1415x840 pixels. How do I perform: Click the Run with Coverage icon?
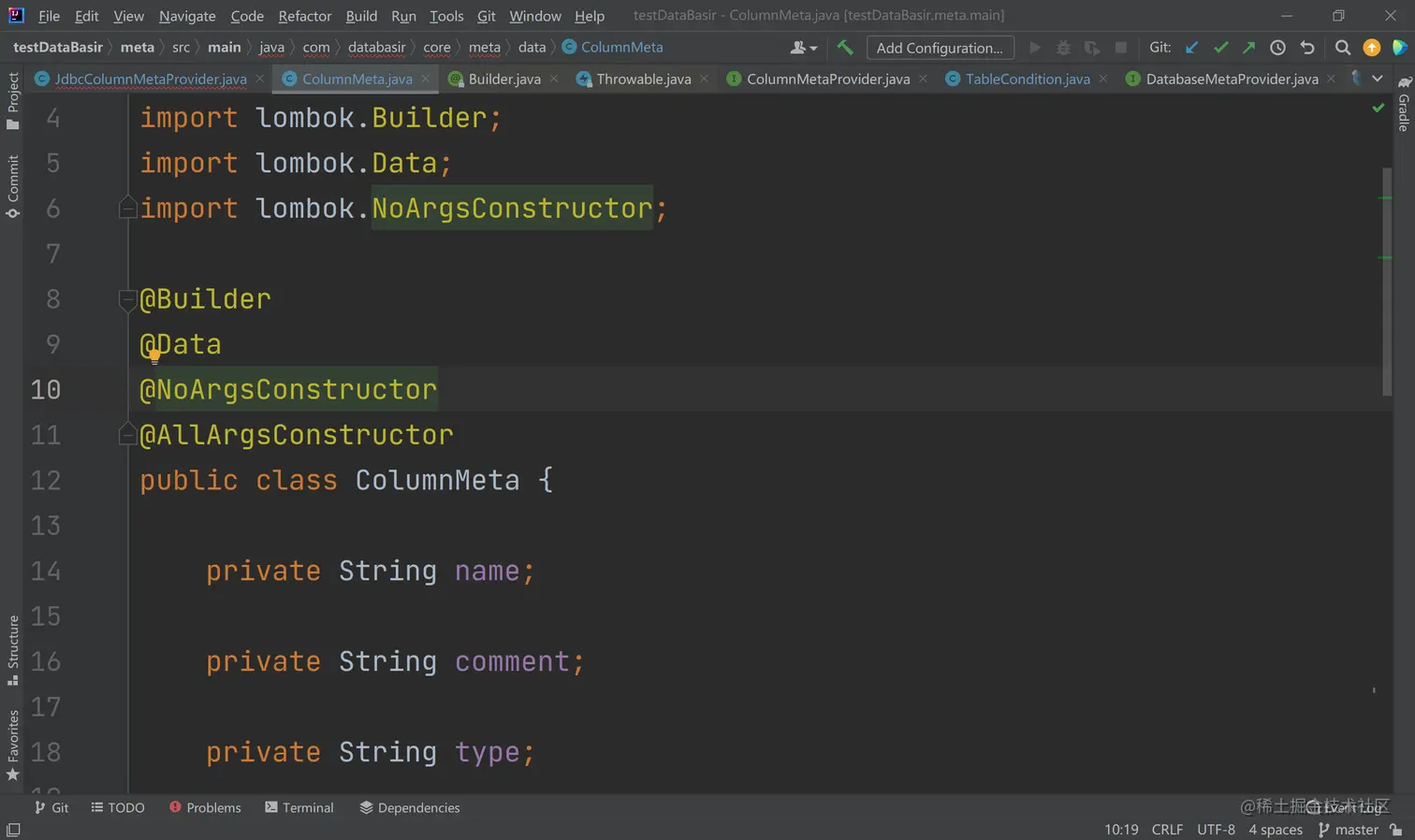(x=1092, y=48)
